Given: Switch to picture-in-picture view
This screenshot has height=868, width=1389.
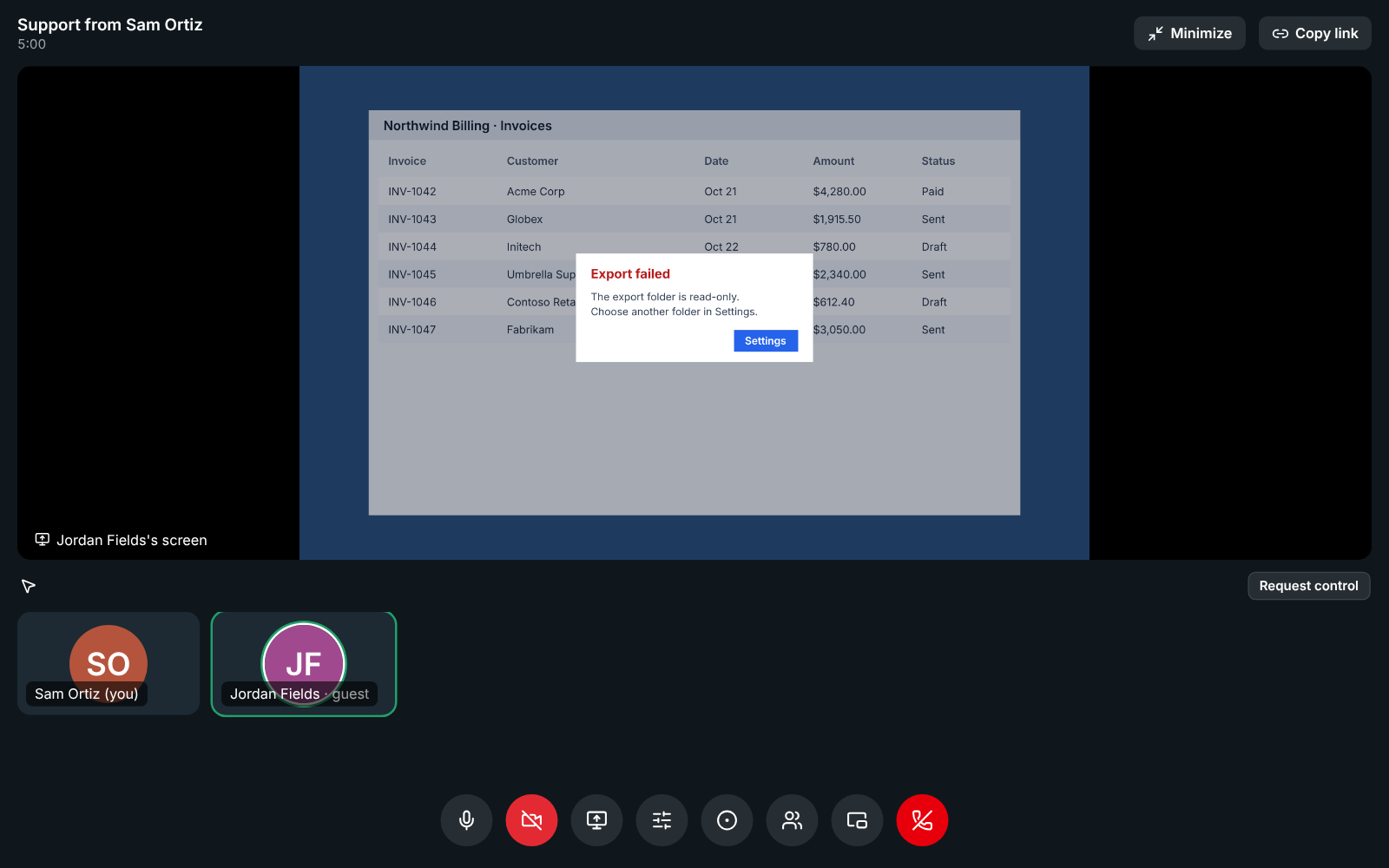Looking at the screenshot, I should coord(857,820).
